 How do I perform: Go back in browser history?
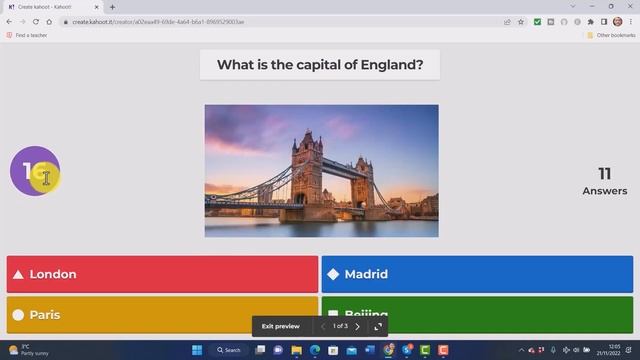(x=9, y=22)
